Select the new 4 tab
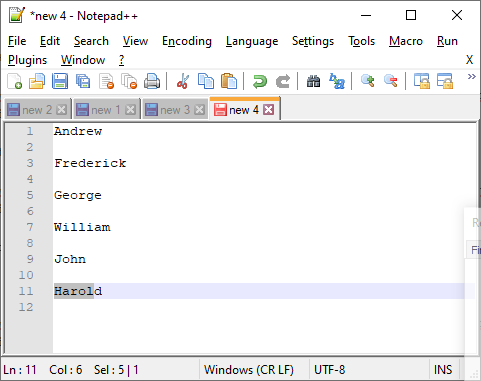Image resolution: width=481 pixels, height=381 pixels. [244, 108]
